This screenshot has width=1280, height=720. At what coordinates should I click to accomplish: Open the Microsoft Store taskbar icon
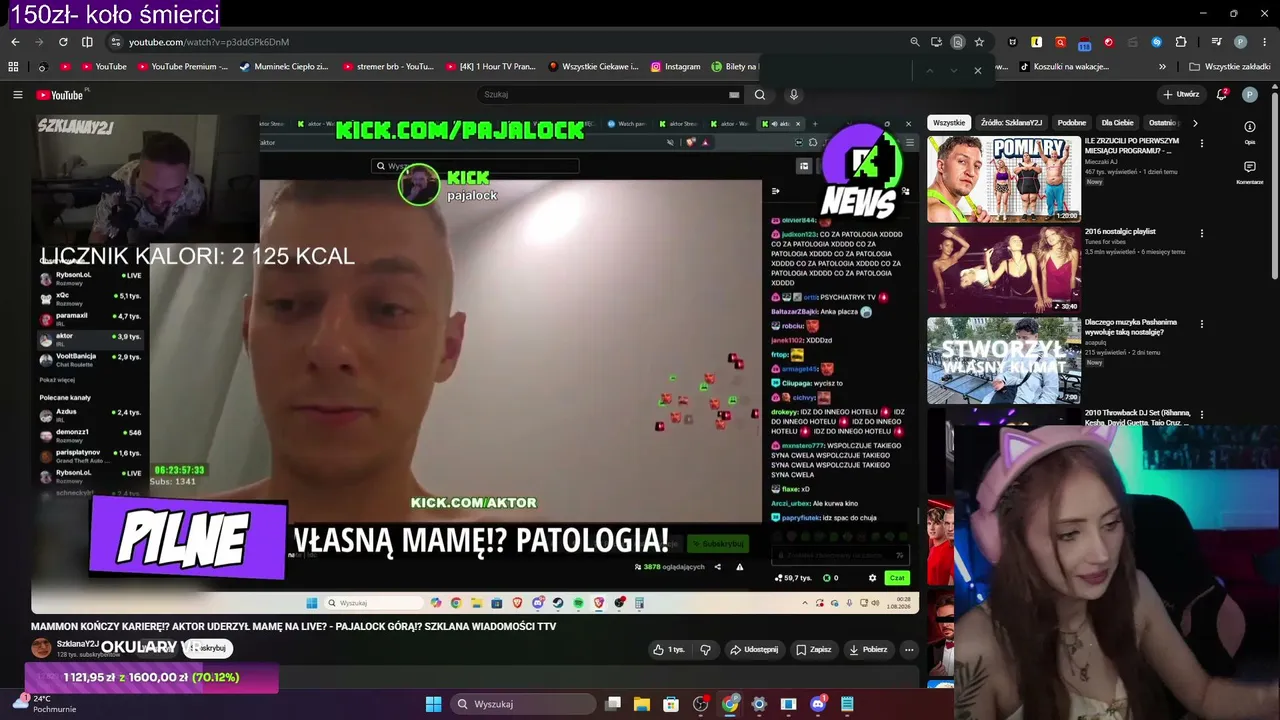pyautogui.click(x=671, y=704)
